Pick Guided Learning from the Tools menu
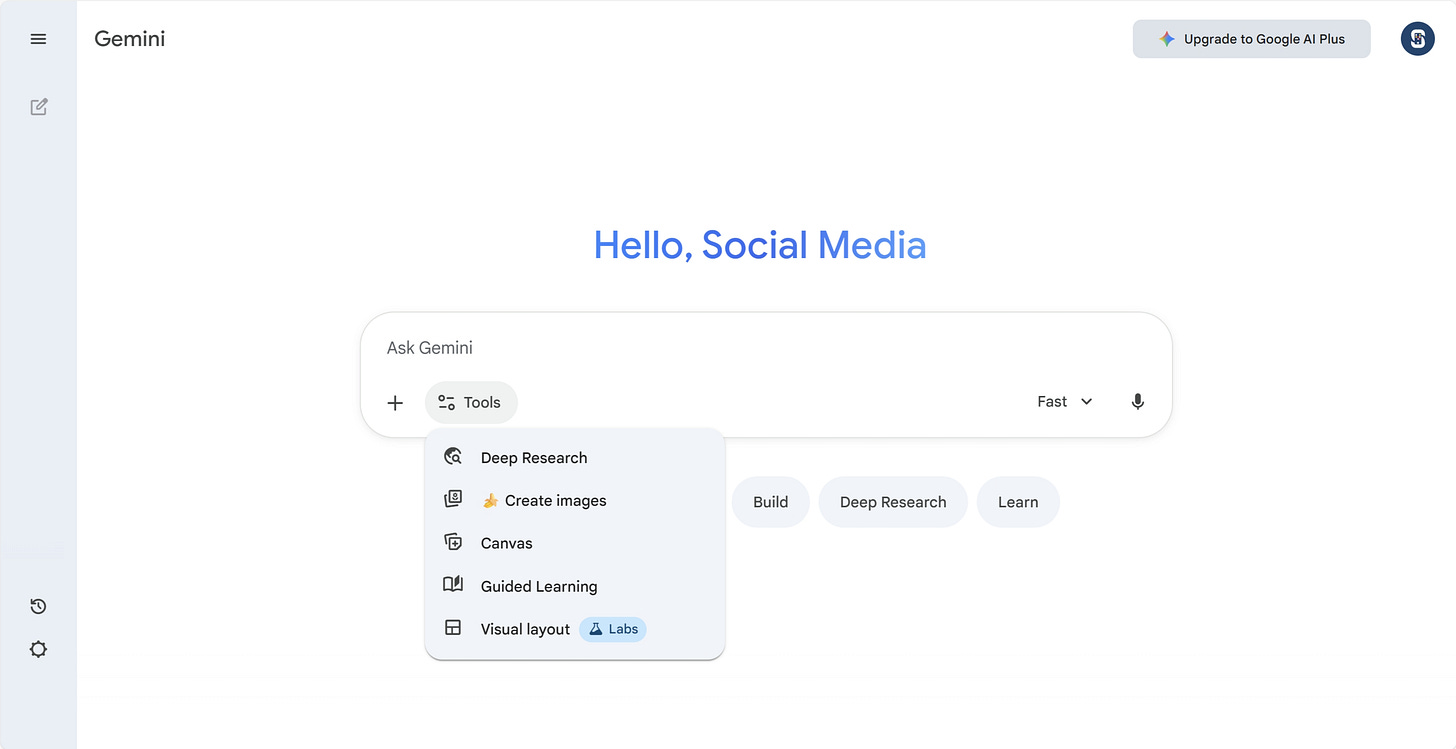The image size is (1456, 749). tap(575, 586)
